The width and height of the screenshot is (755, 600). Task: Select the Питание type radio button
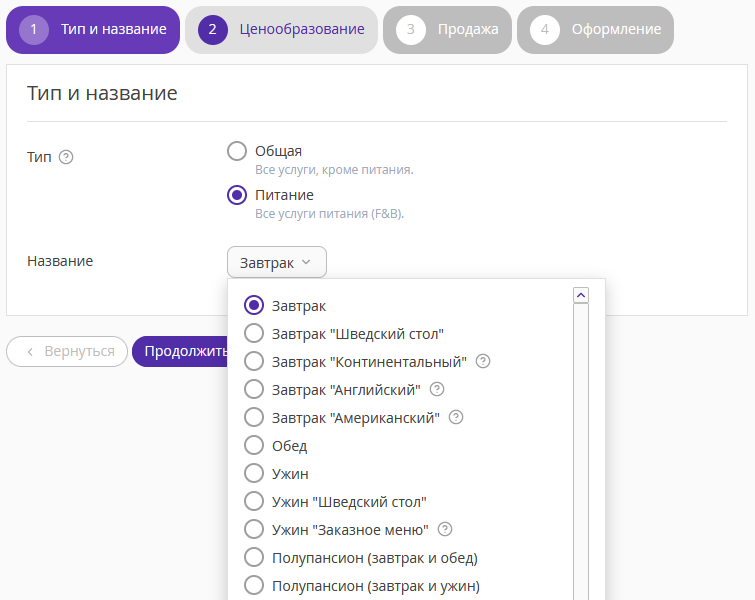237,195
